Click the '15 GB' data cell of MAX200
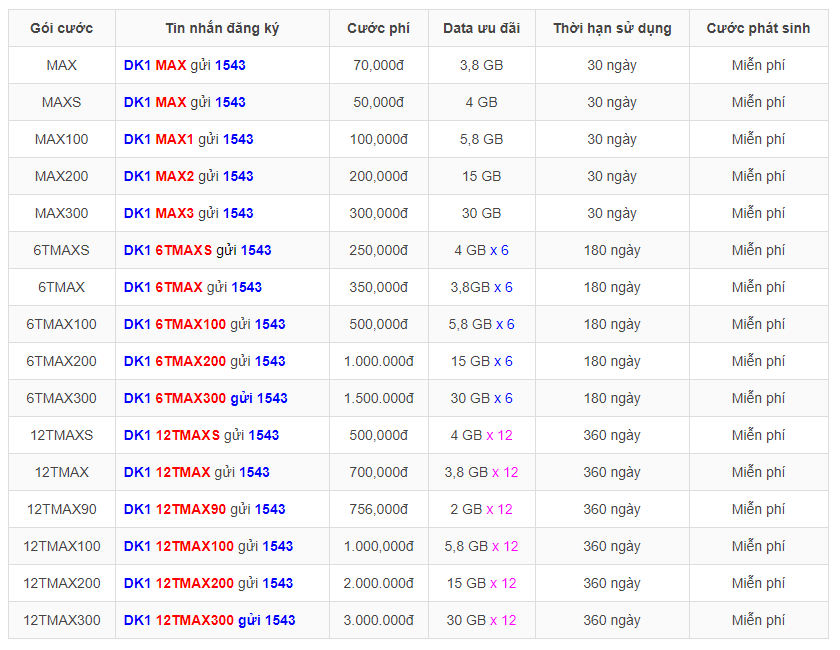840x650 pixels. coord(482,176)
